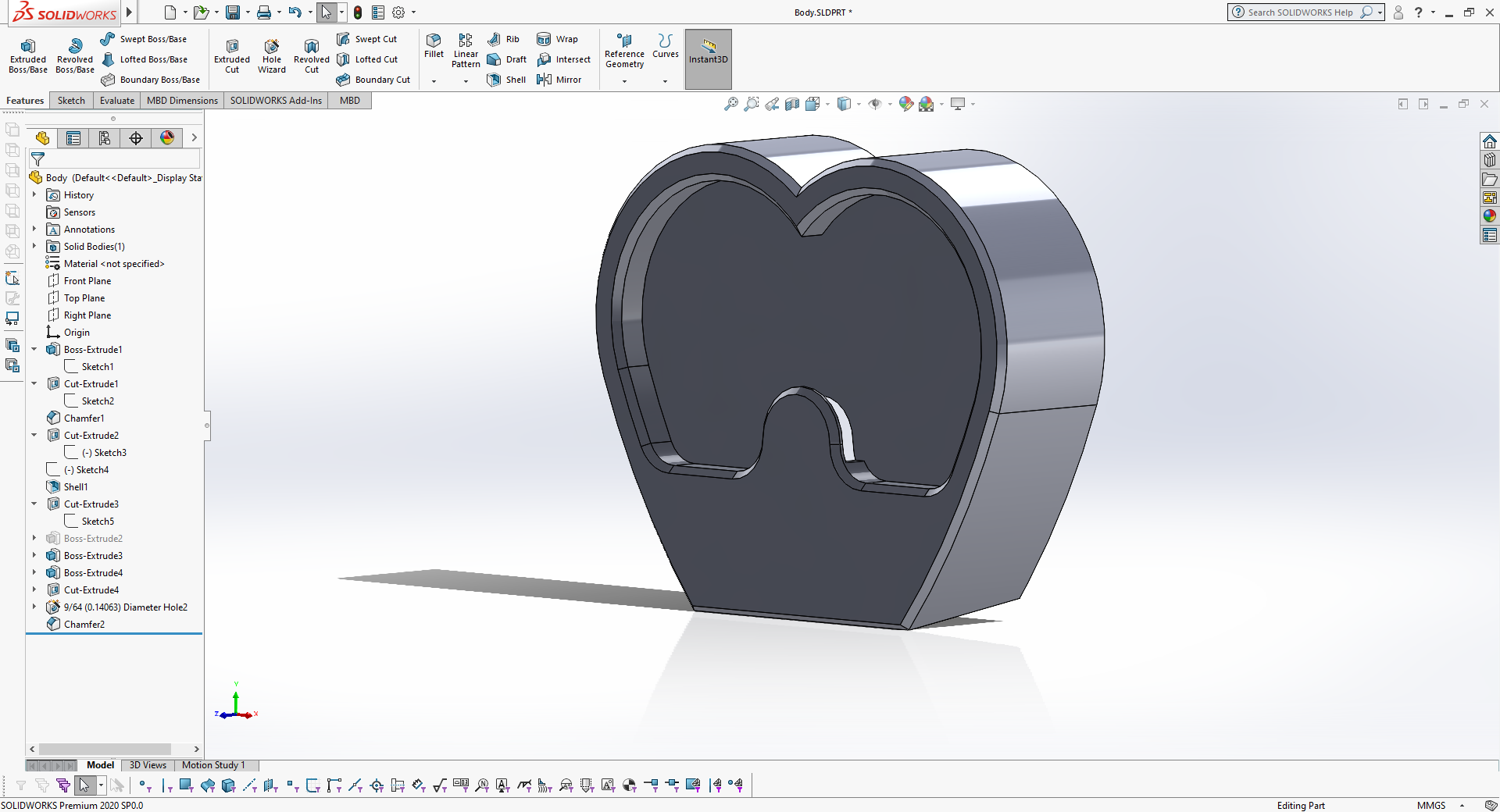The width and height of the screenshot is (1500, 812).
Task: Activate the Extruded Cut tool
Action: (232, 56)
